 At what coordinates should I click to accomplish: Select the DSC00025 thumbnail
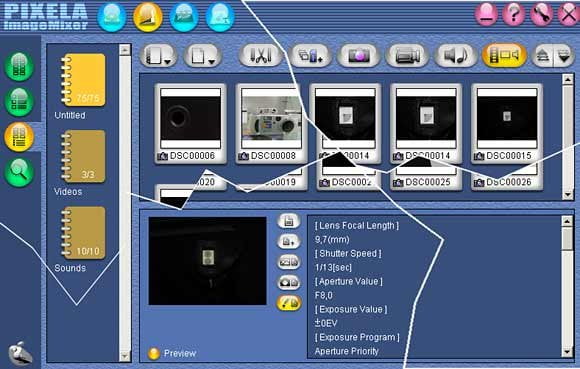[x=426, y=178]
